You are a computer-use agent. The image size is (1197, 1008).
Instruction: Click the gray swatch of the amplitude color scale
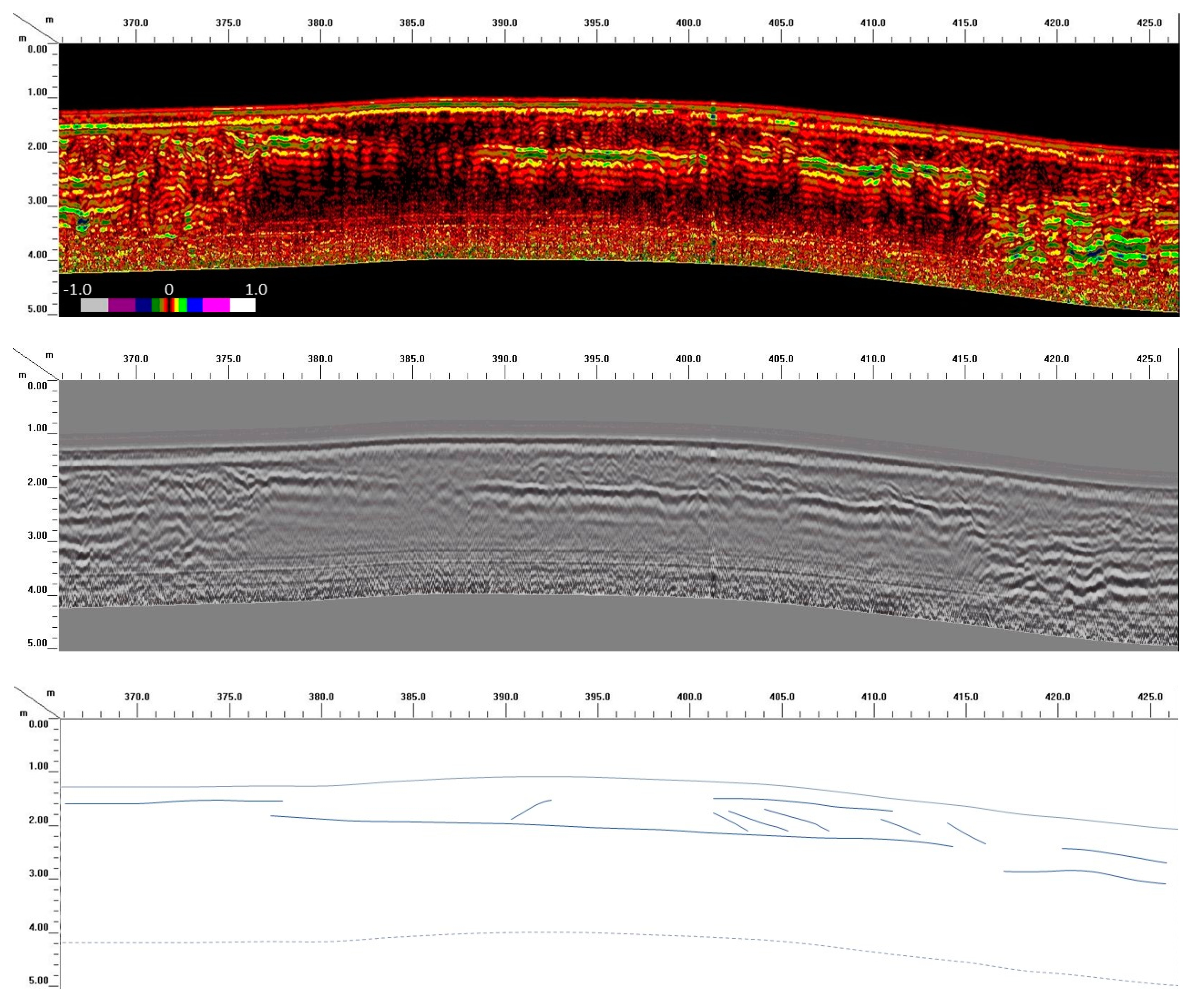click(x=94, y=306)
